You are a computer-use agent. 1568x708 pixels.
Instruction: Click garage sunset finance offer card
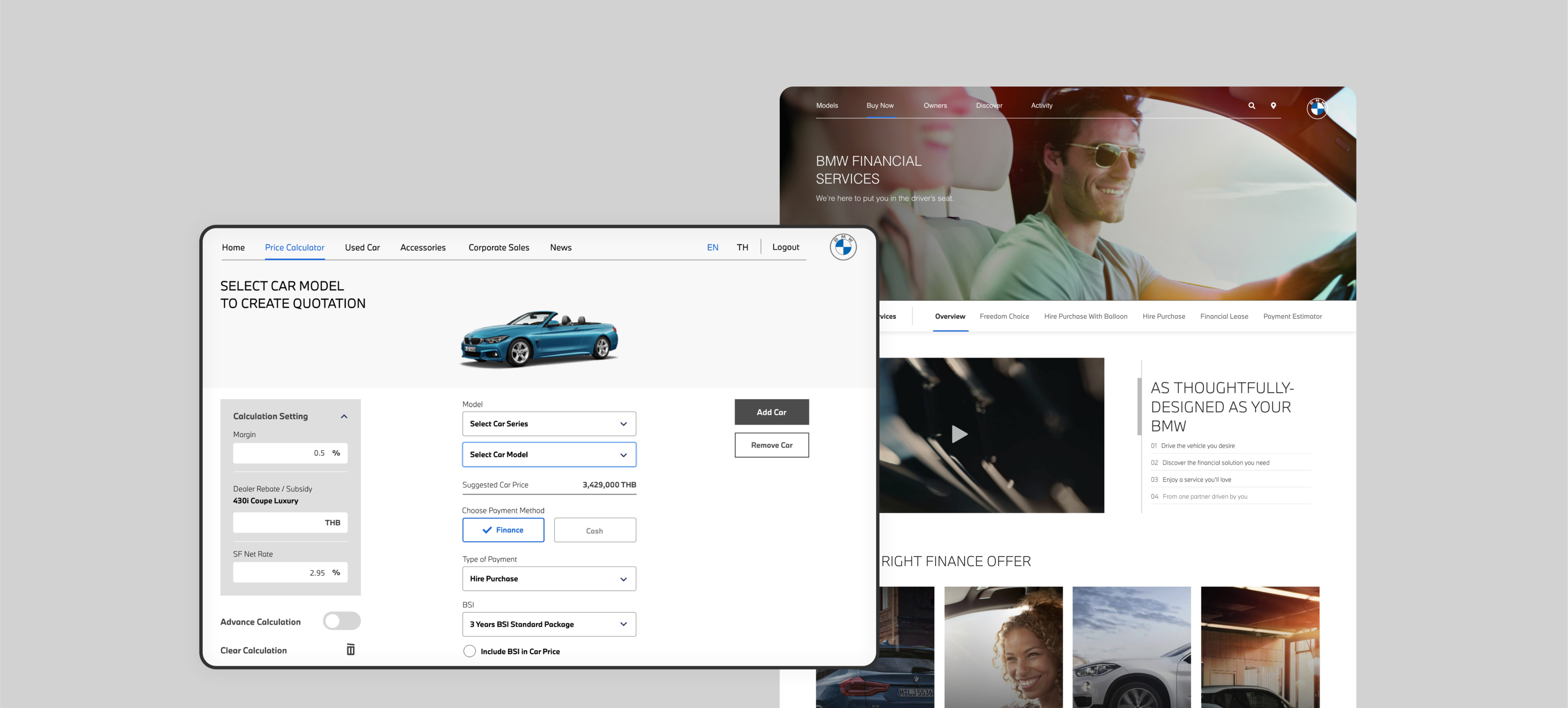point(1259,647)
